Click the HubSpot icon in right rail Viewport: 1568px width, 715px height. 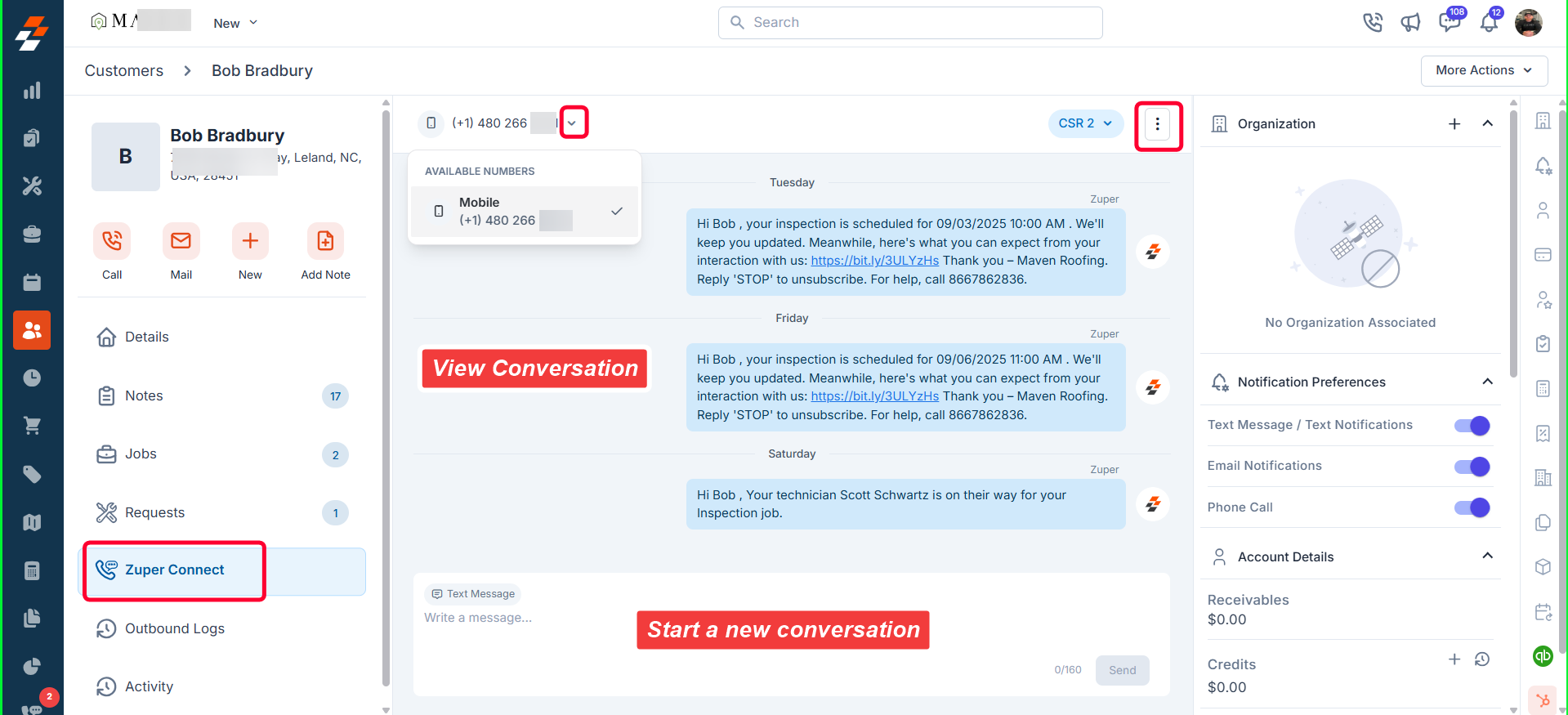pyautogui.click(x=1543, y=700)
